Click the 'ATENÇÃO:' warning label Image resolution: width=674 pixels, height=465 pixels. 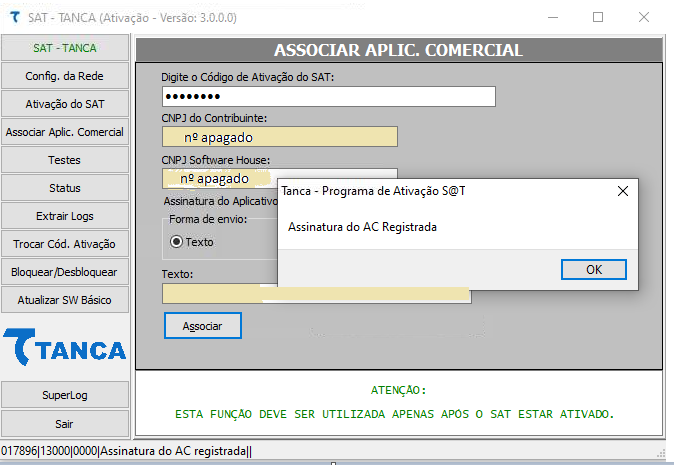coord(398,390)
